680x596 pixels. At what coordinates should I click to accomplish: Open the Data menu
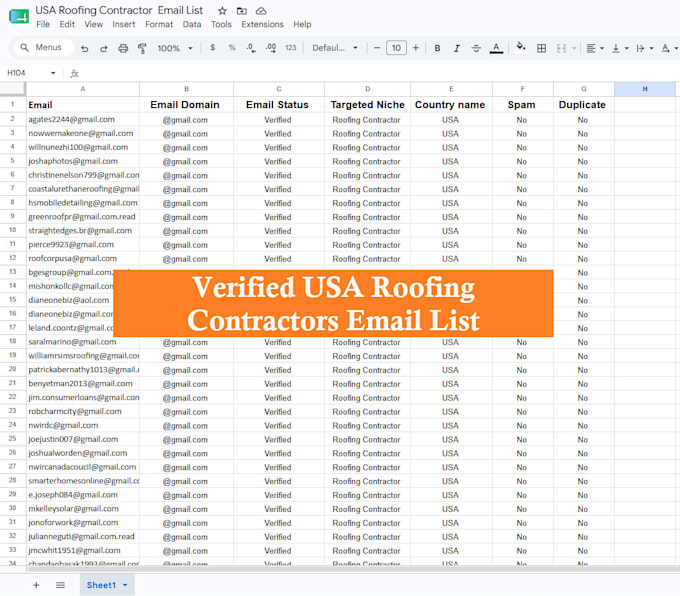point(192,24)
